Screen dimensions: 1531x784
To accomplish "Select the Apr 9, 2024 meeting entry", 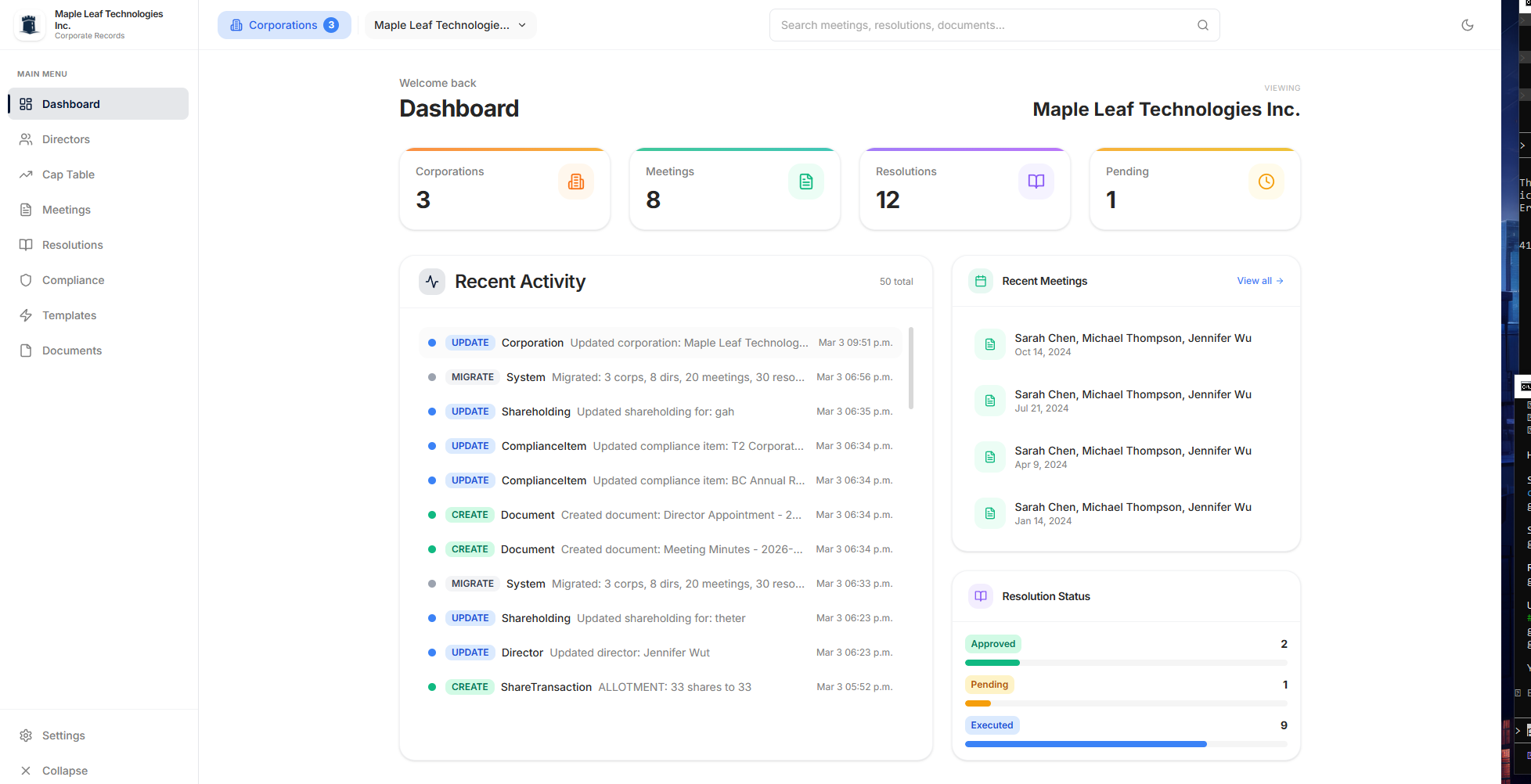I will coord(1126,457).
